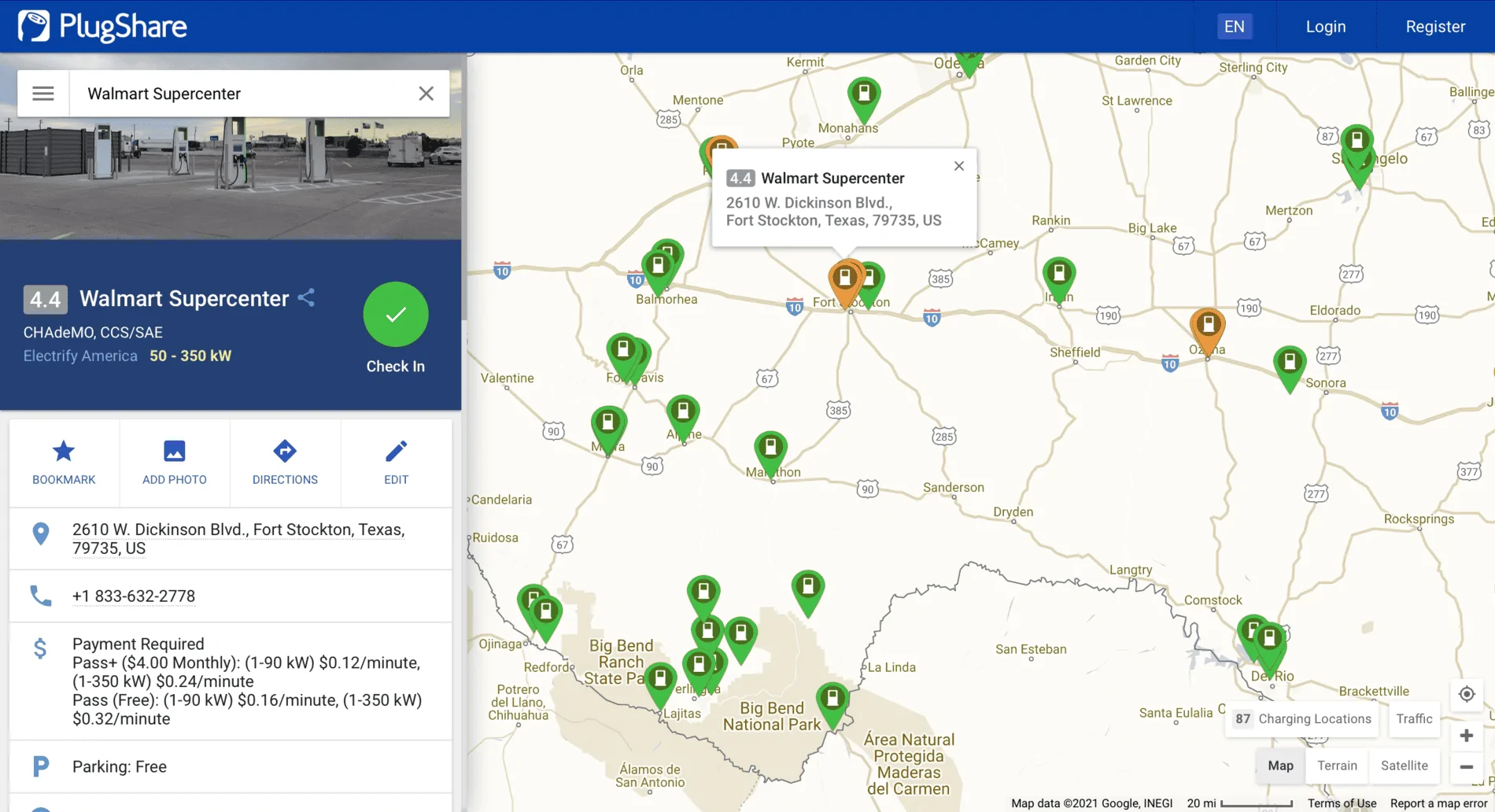Screen dimensions: 1495x812
Task: Add a photo to this location
Action: tap(175, 463)
